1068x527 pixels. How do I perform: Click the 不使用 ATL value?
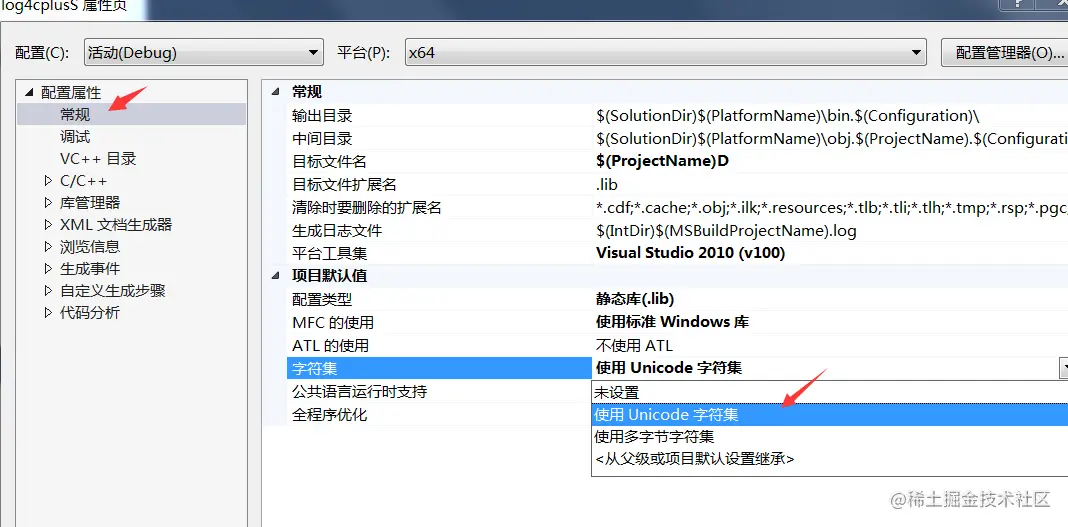point(634,345)
